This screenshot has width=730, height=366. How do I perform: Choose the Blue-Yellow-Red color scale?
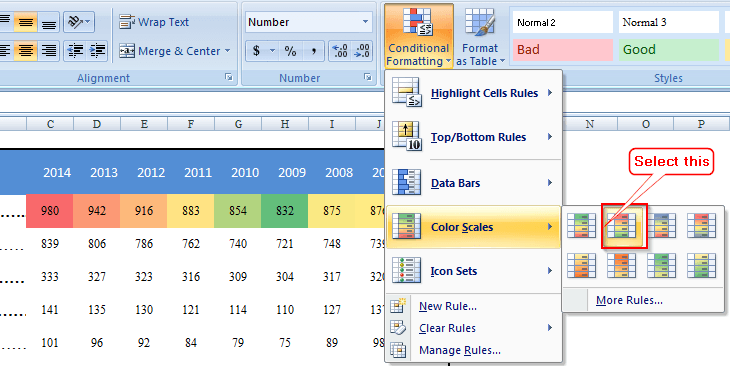(662, 226)
